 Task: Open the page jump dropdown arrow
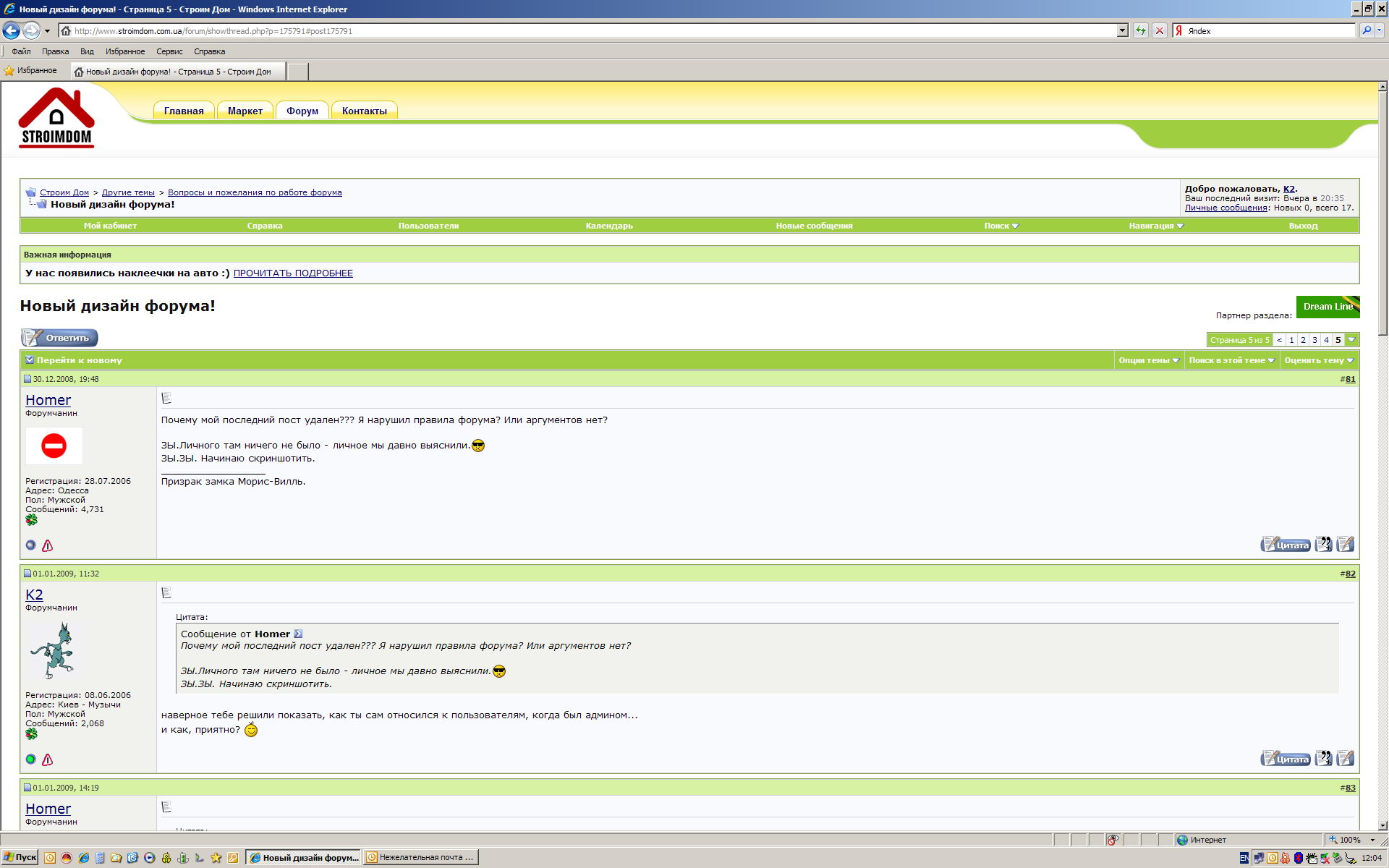click(1352, 340)
